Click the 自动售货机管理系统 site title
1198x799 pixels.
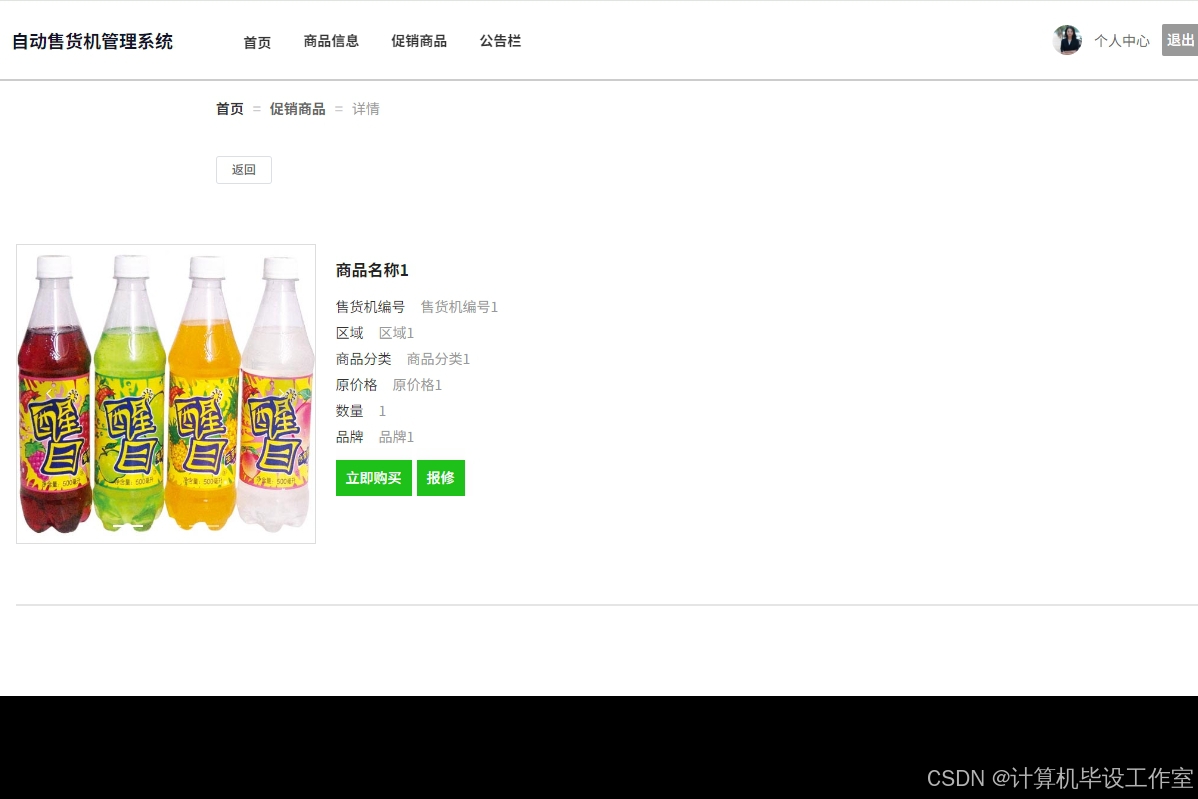92,41
